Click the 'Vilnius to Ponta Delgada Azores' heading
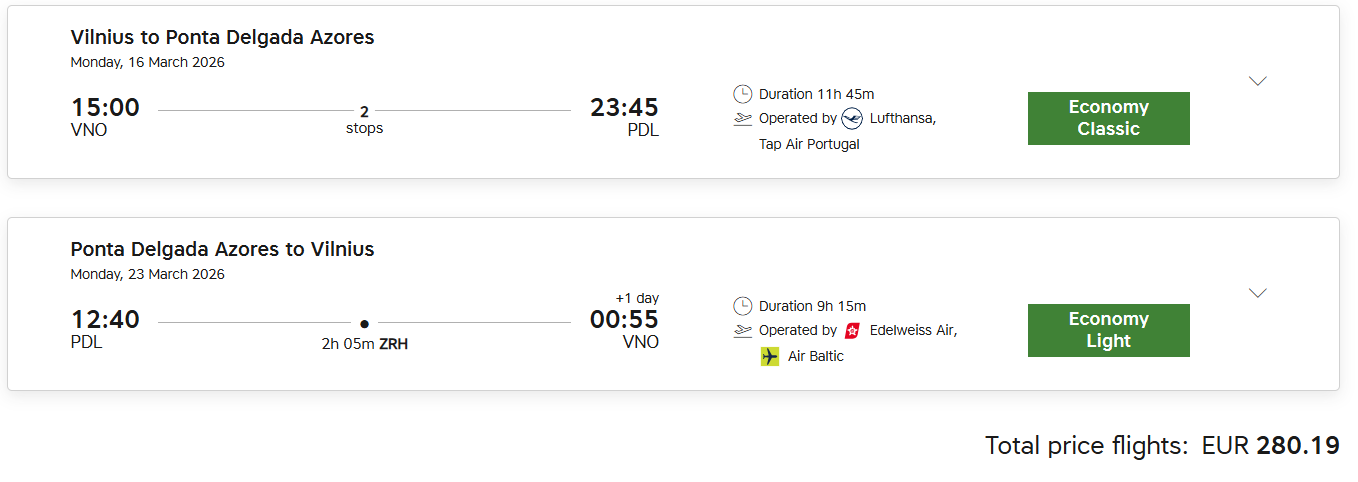The width and height of the screenshot is (1358, 482). point(222,38)
